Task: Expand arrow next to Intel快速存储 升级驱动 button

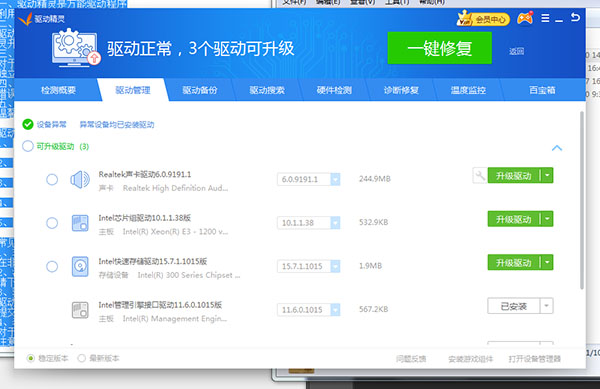Action: 547,262
